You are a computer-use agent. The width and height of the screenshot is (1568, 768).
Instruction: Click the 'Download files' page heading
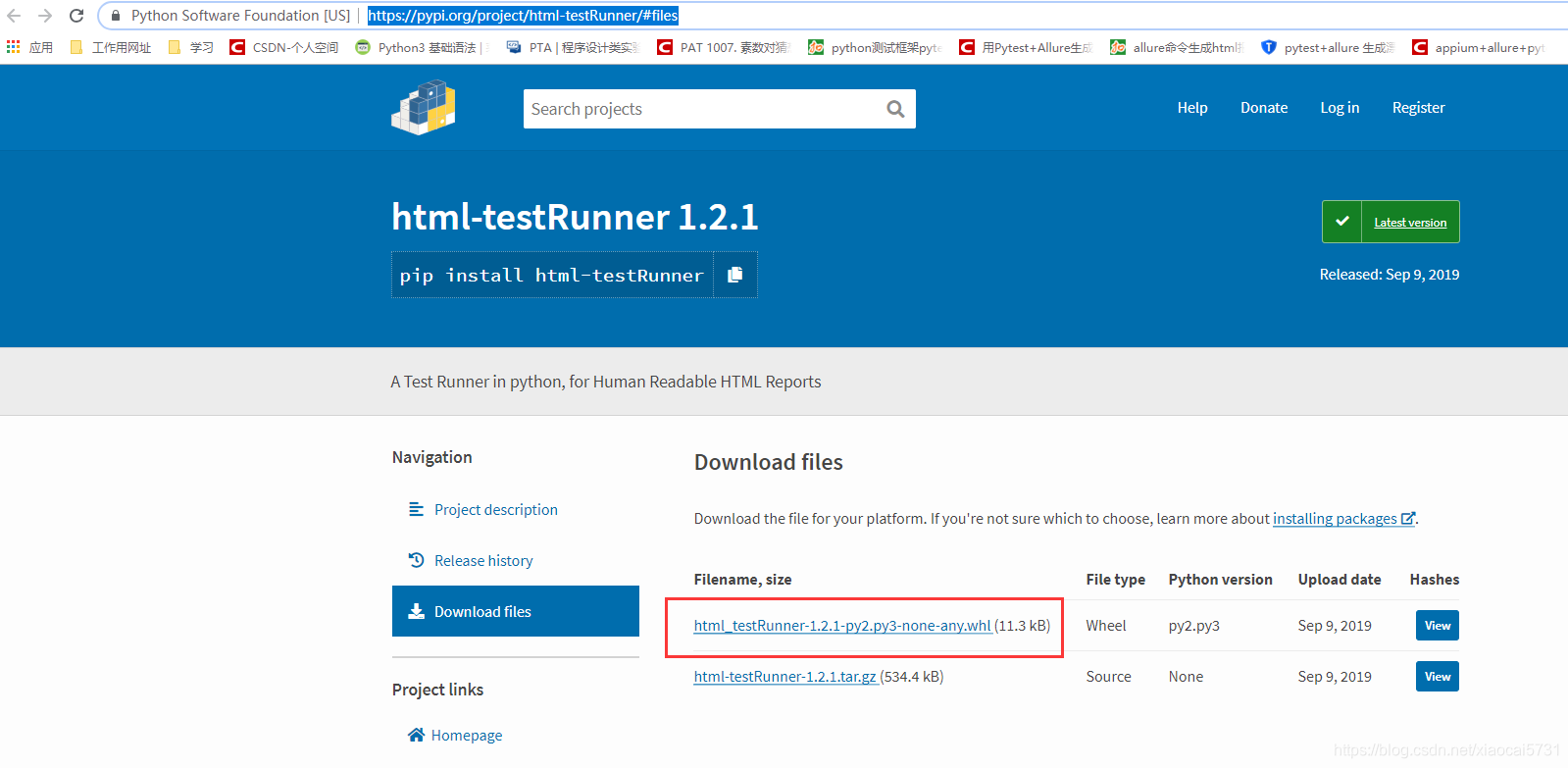coord(769,462)
